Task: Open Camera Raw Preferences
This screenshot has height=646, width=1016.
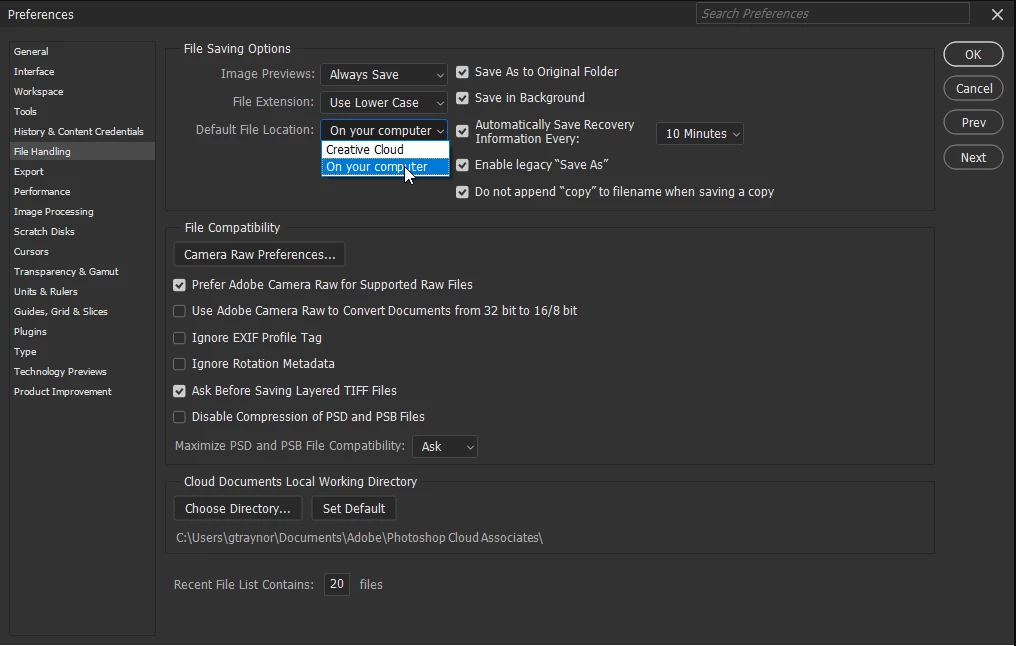Action: [259, 255]
